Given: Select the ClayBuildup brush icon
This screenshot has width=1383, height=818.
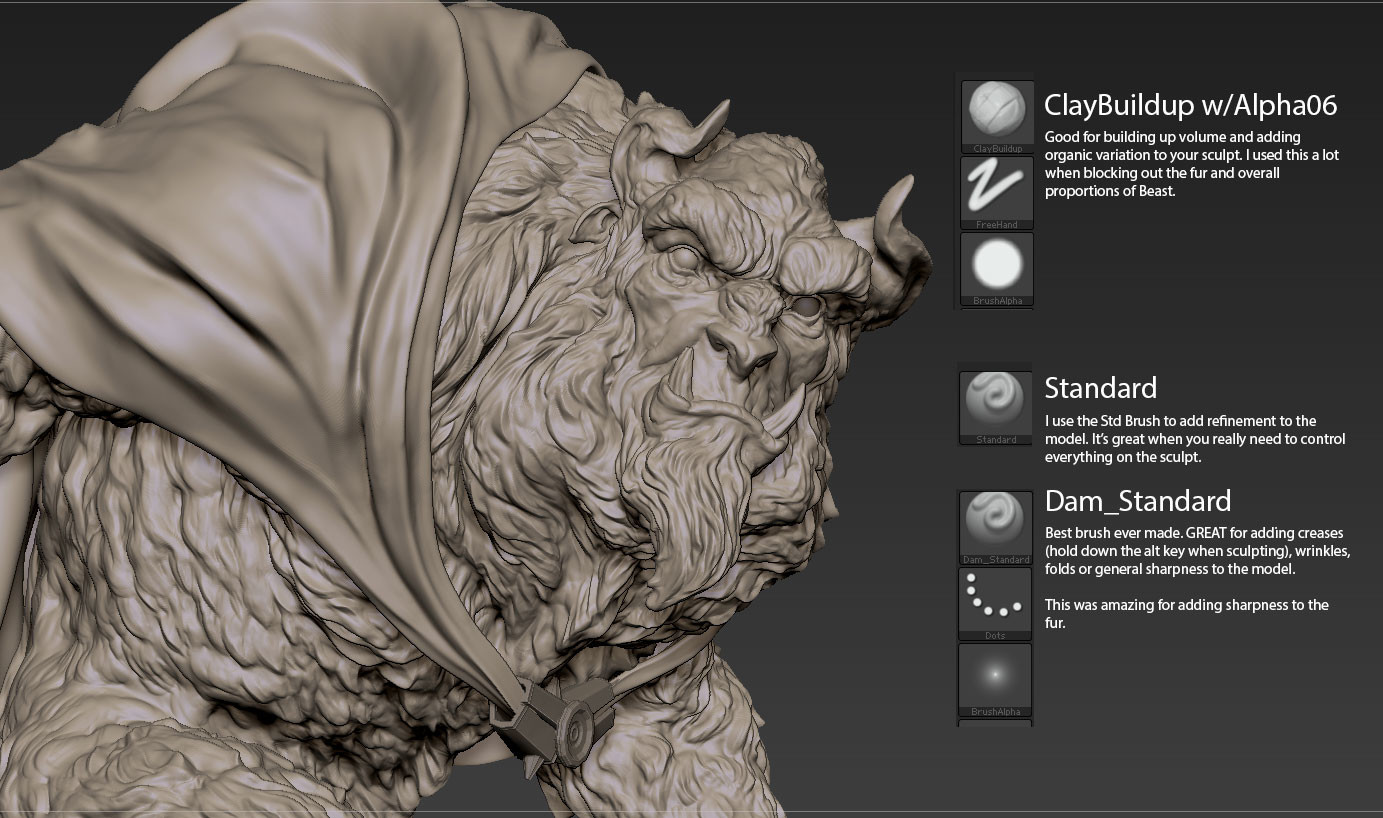Looking at the screenshot, I should [997, 117].
